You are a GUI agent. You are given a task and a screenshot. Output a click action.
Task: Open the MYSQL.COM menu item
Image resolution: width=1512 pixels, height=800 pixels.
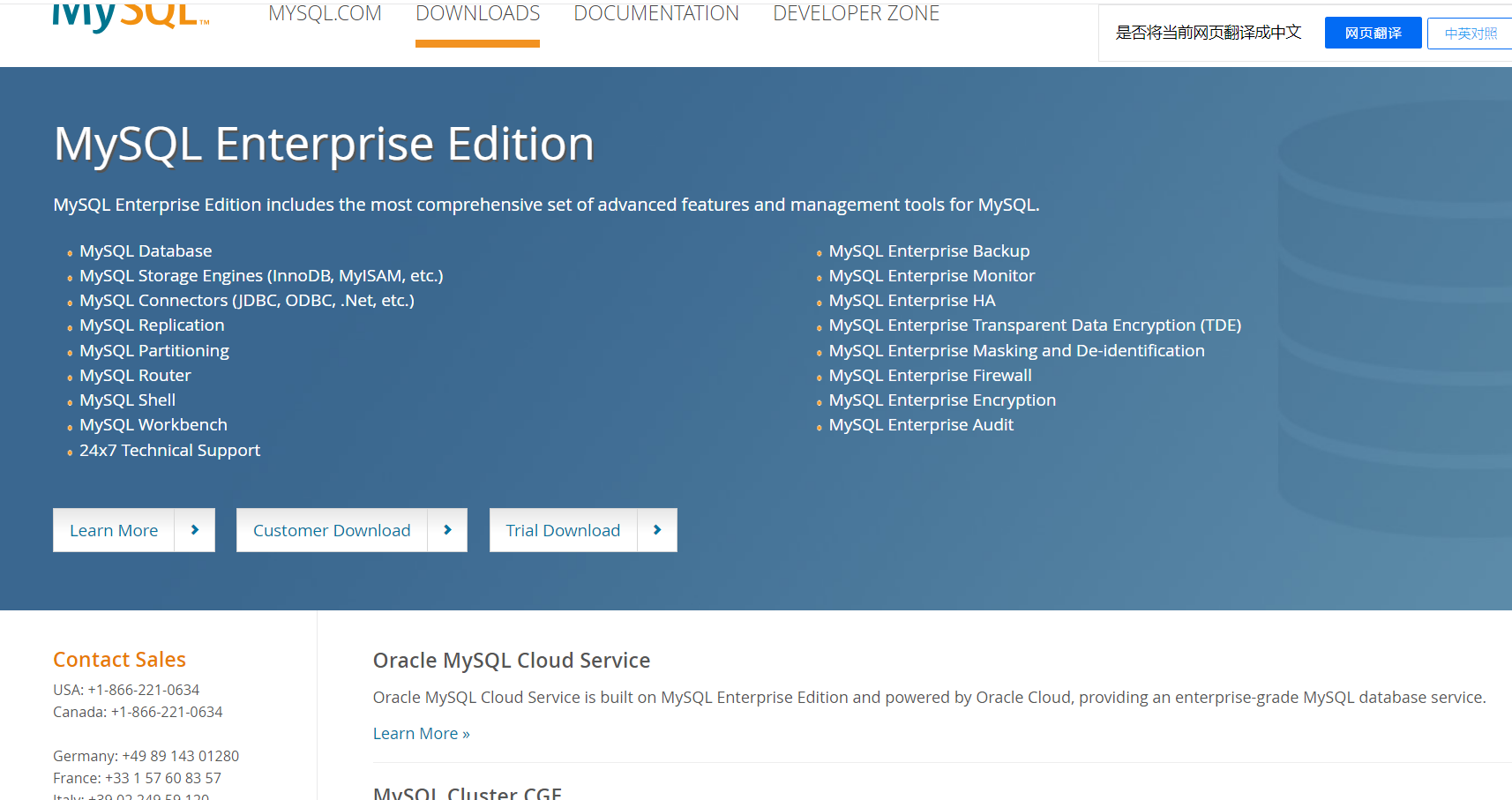(325, 13)
